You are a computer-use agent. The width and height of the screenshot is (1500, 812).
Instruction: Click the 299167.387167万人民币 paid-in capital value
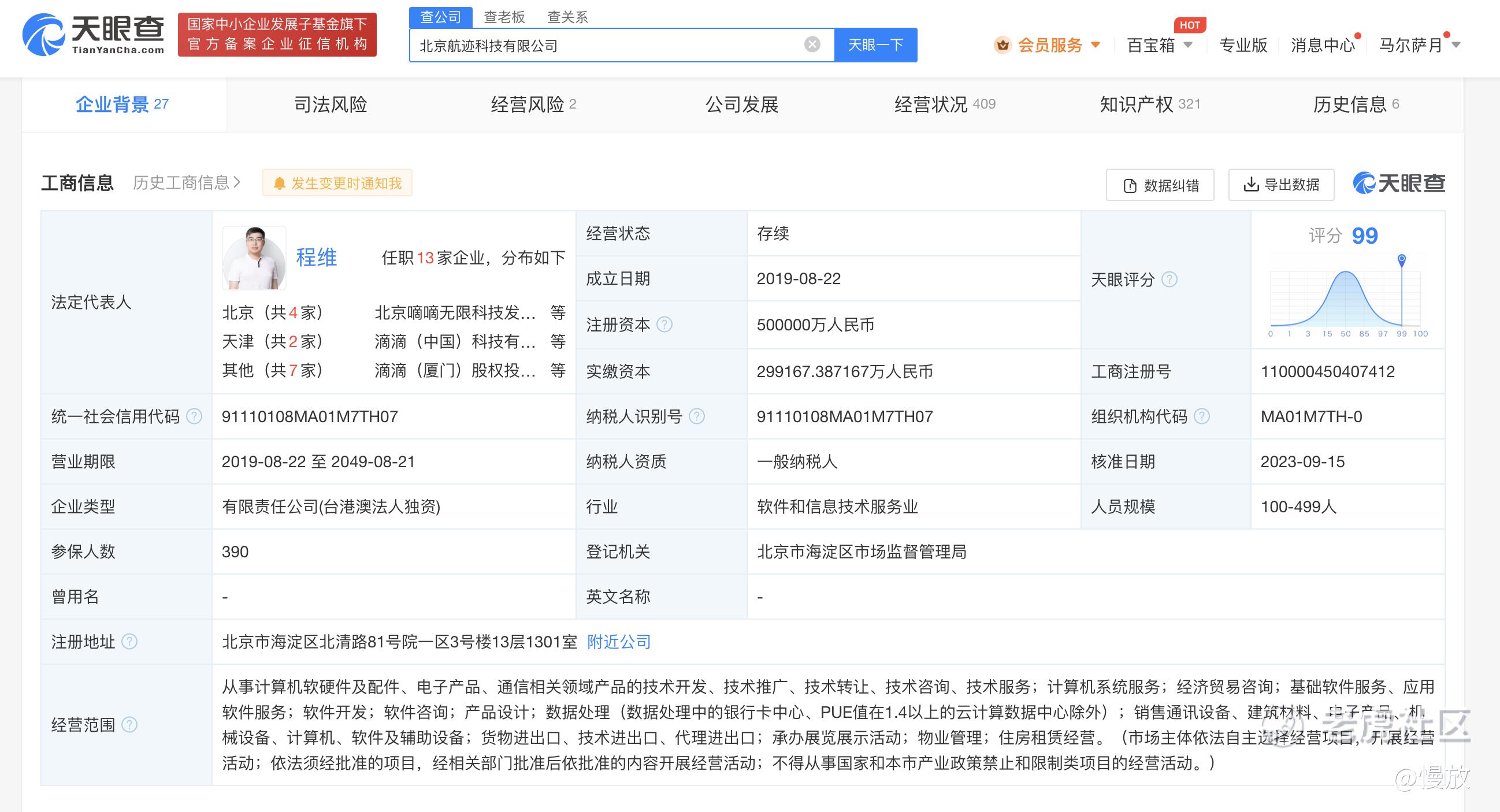(844, 371)
